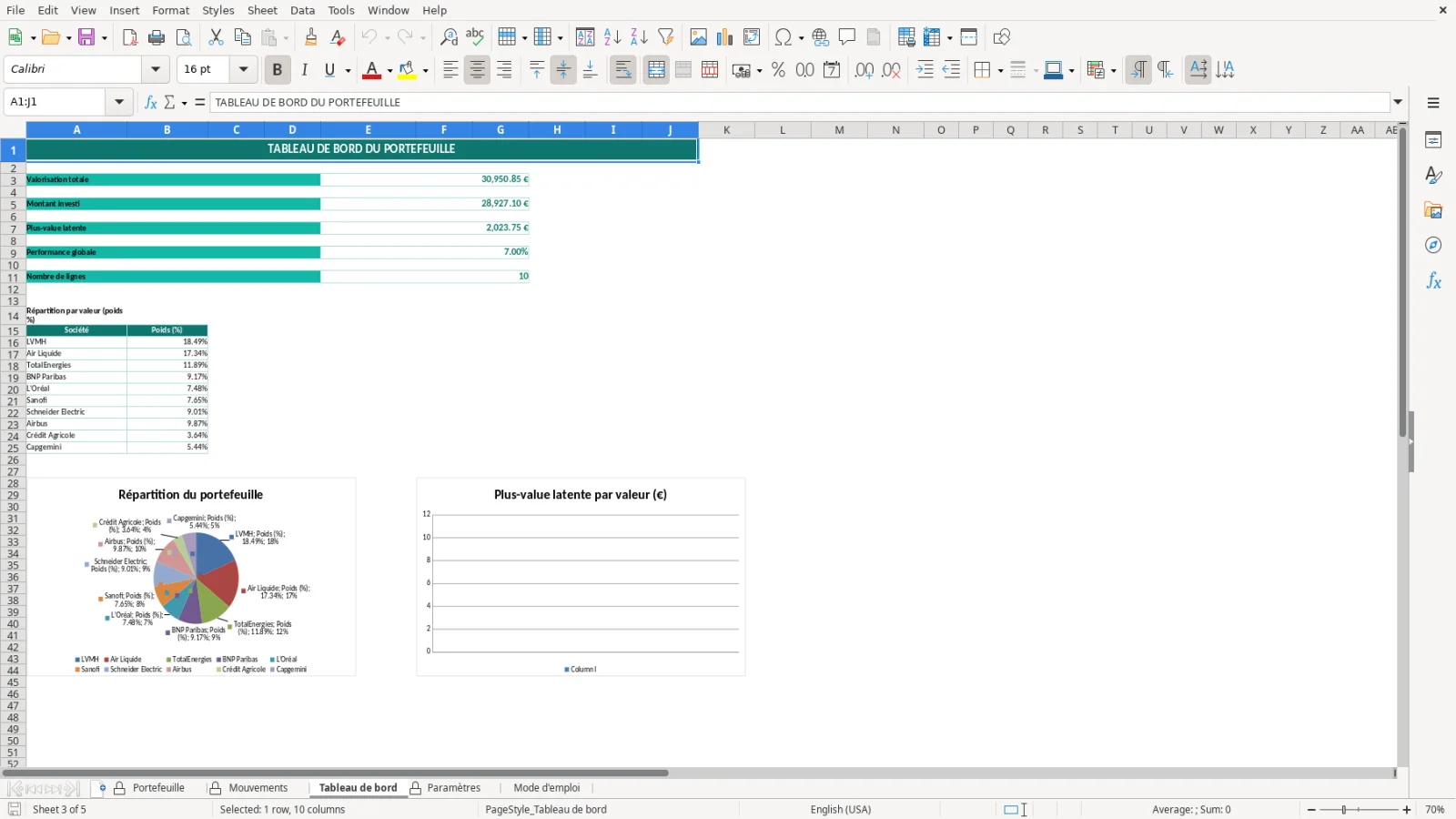Expand the formula bar
The image size is (1456, 819).
click(1398, 102)
